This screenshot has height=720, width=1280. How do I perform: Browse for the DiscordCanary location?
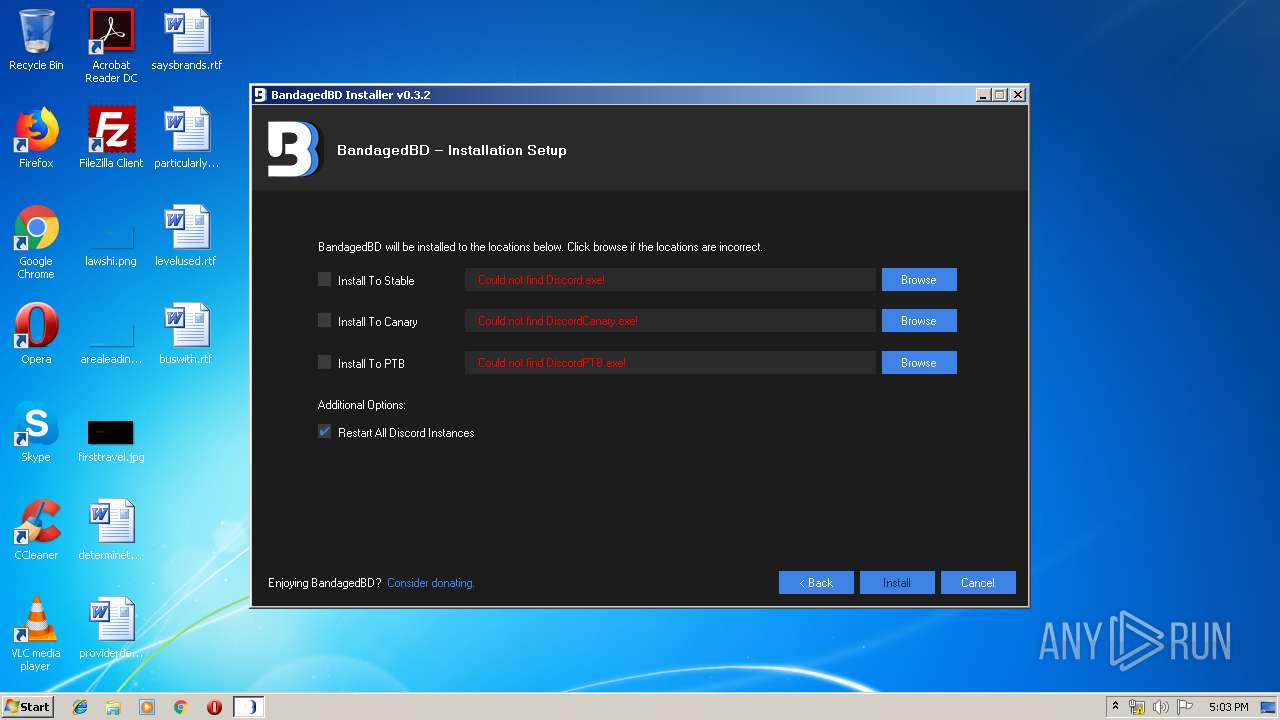click(919, 321)
